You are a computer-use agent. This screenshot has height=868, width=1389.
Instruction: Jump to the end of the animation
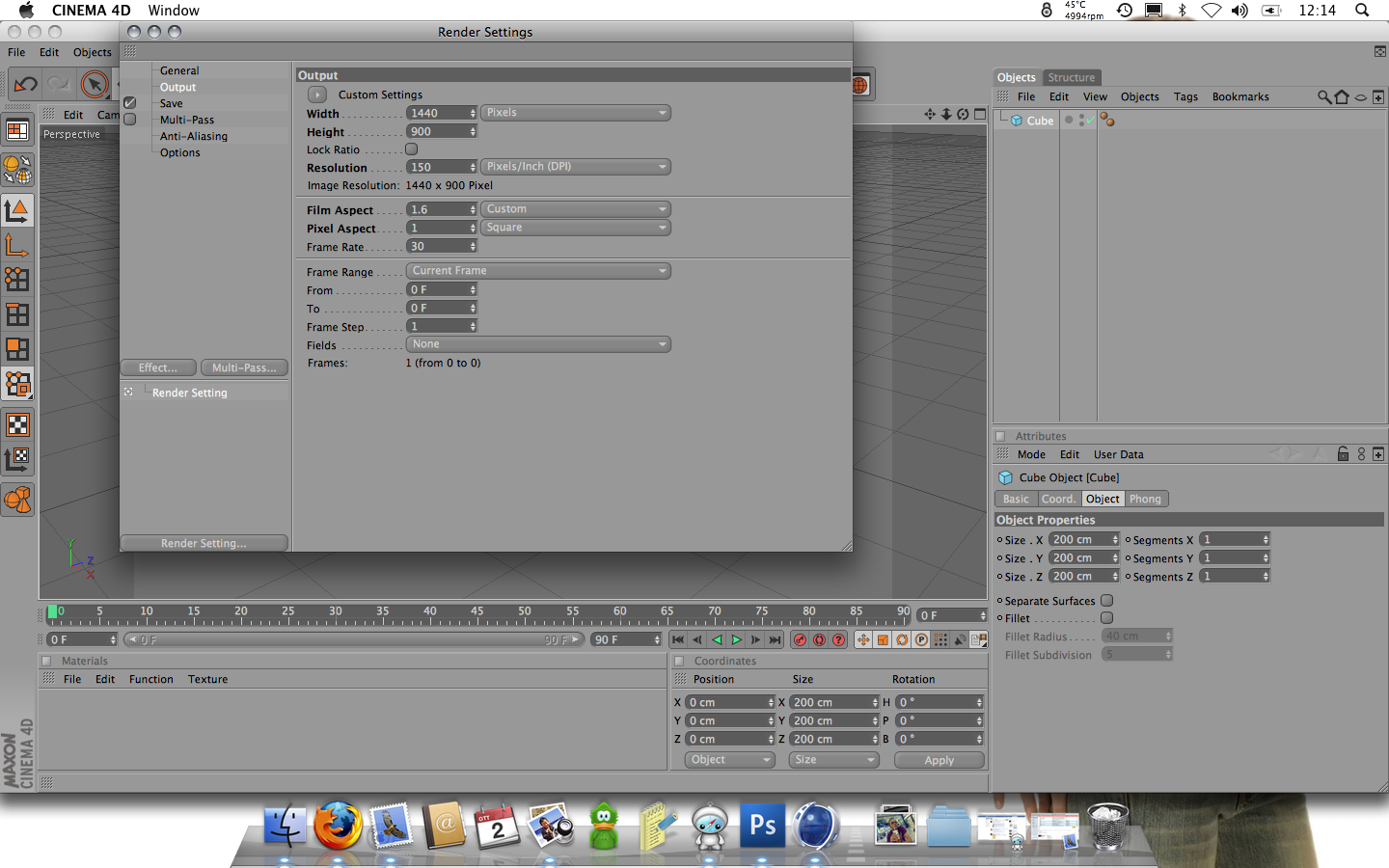pyautogui.click(x=775, y=639)
